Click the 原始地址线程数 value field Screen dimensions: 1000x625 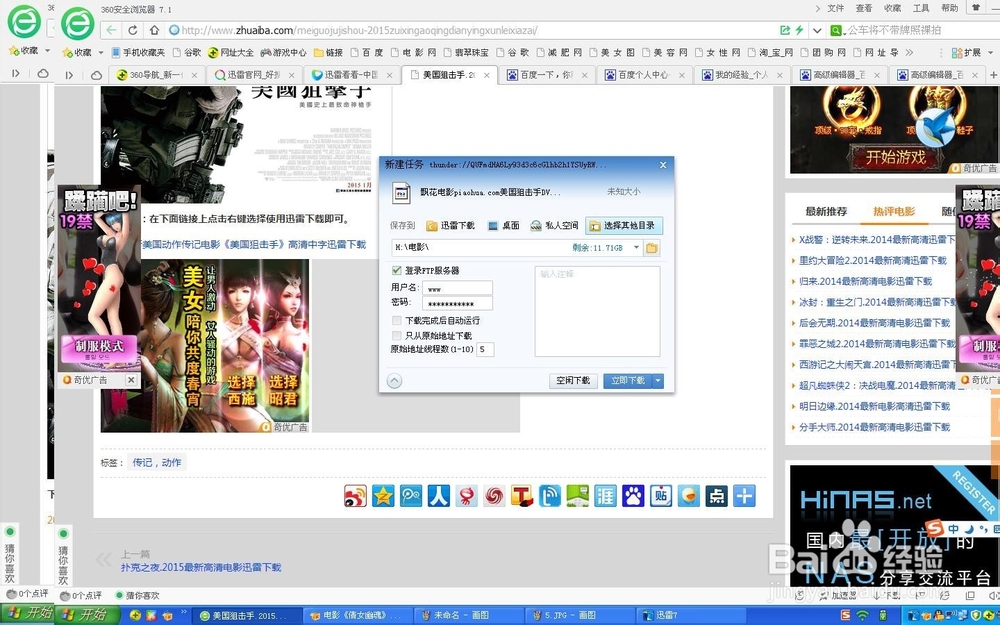[485, 349]
